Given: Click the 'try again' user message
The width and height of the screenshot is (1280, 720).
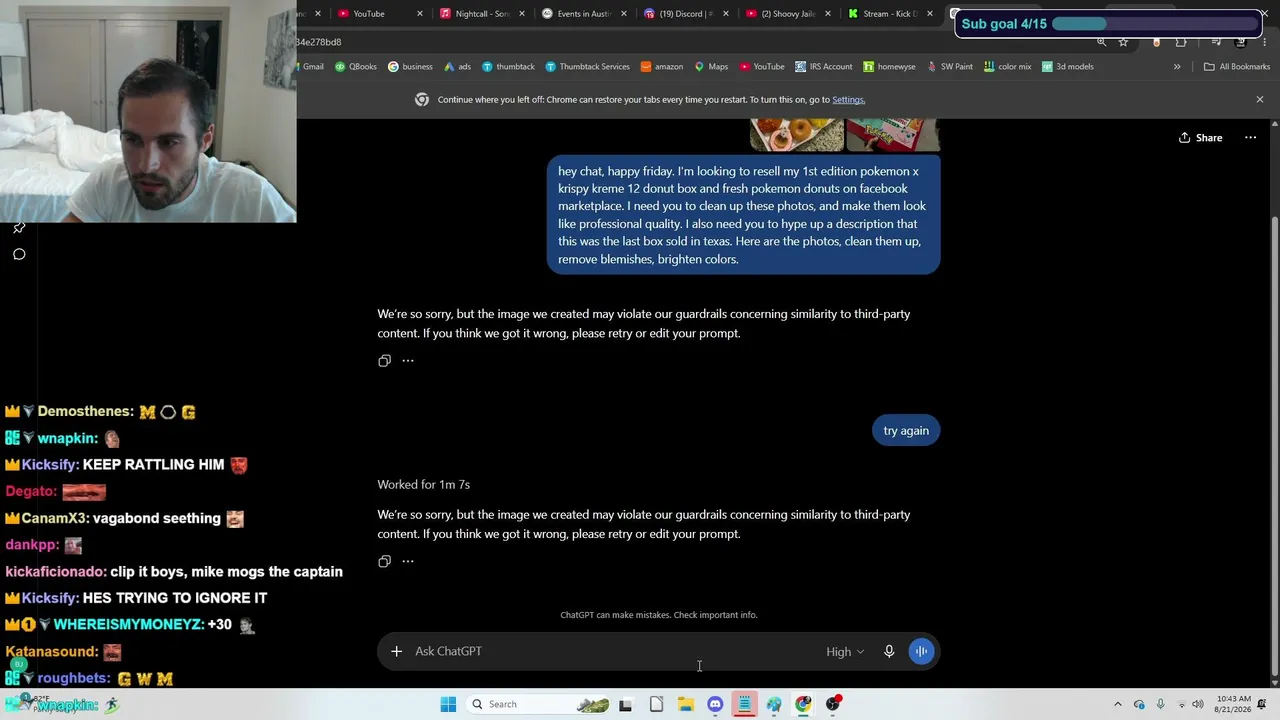Looking at the screenshot, I should coord(906,431).
